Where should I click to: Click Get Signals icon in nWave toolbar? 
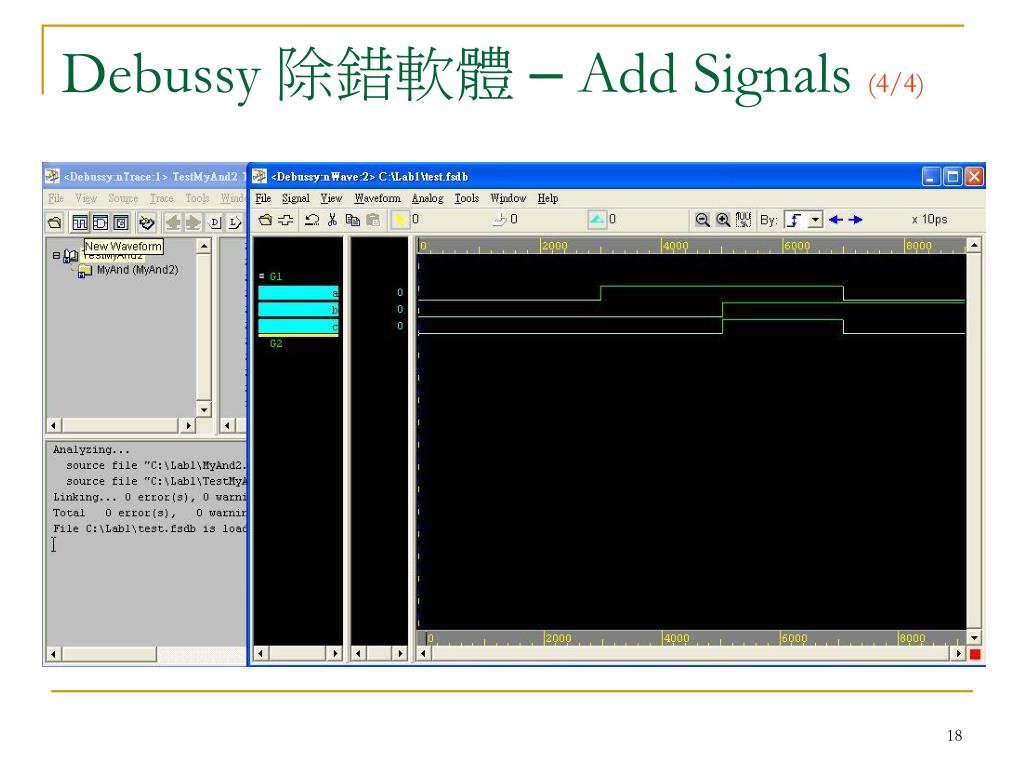tap(285, 220)
